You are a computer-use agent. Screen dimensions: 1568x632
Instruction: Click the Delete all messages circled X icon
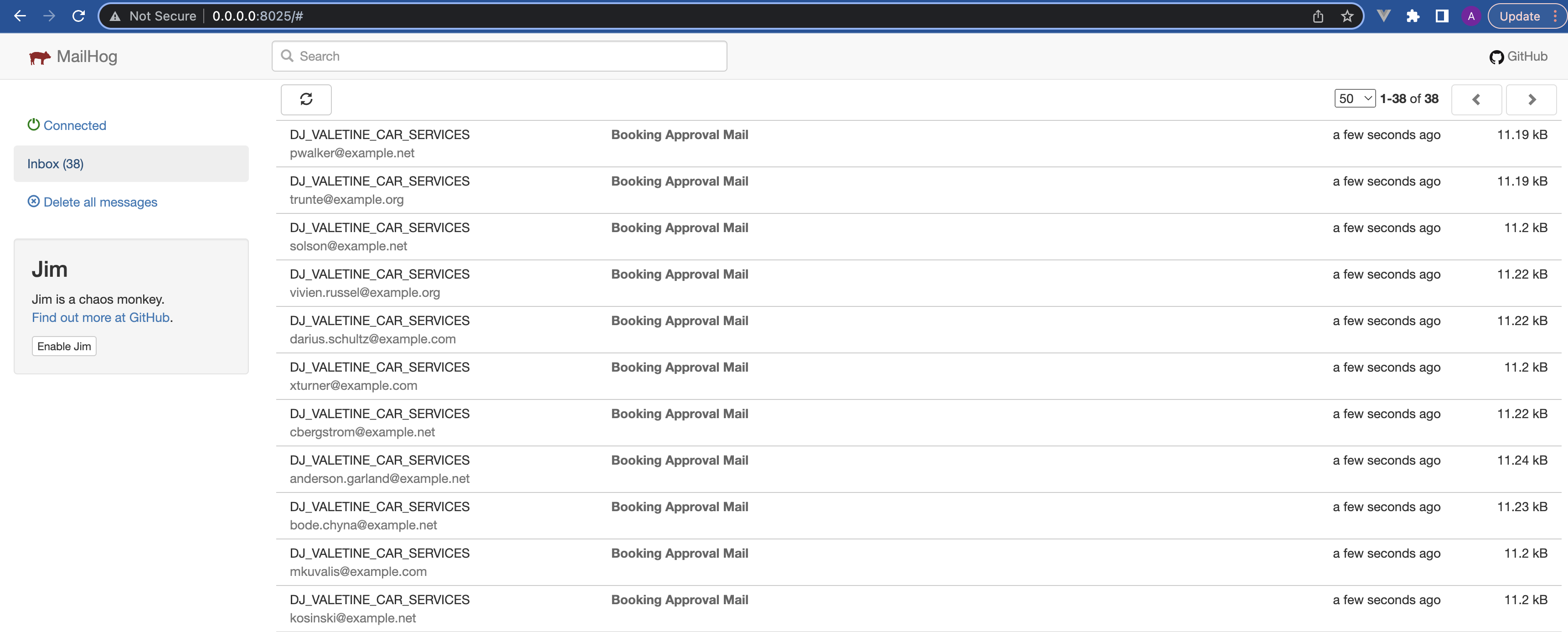pos(33,201)
